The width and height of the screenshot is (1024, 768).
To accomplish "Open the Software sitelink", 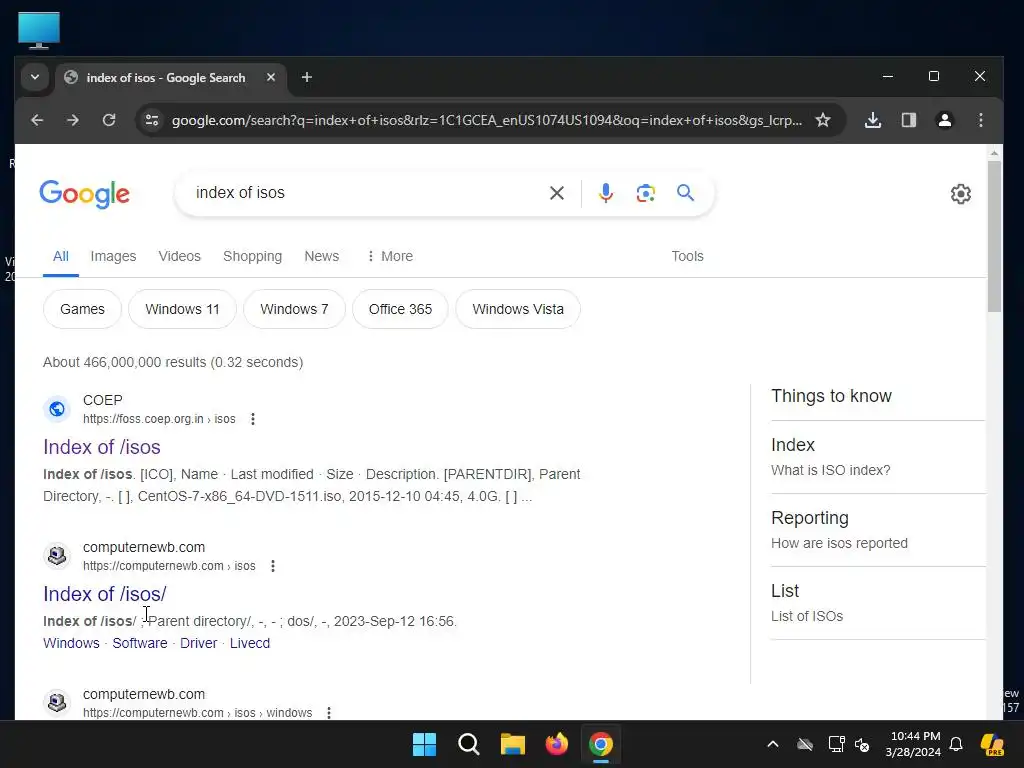I will 140,643.
